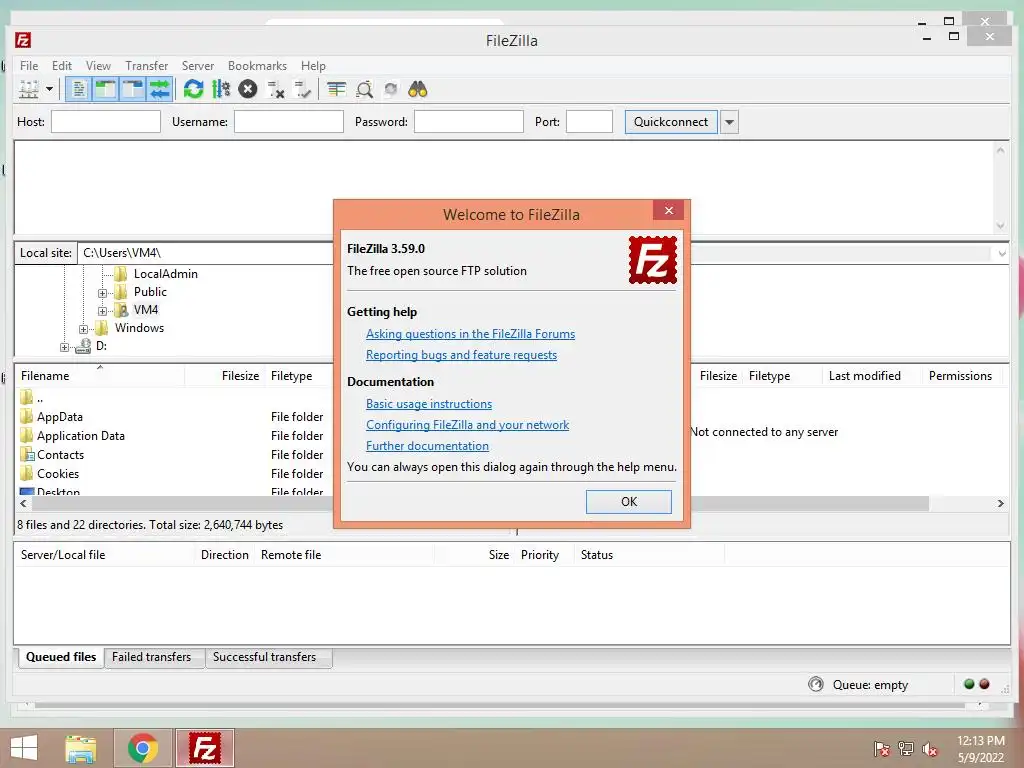The height and width of the screenshot is (768, 1024).
Task: Open the Edit menu
Action: coord(61,65)
